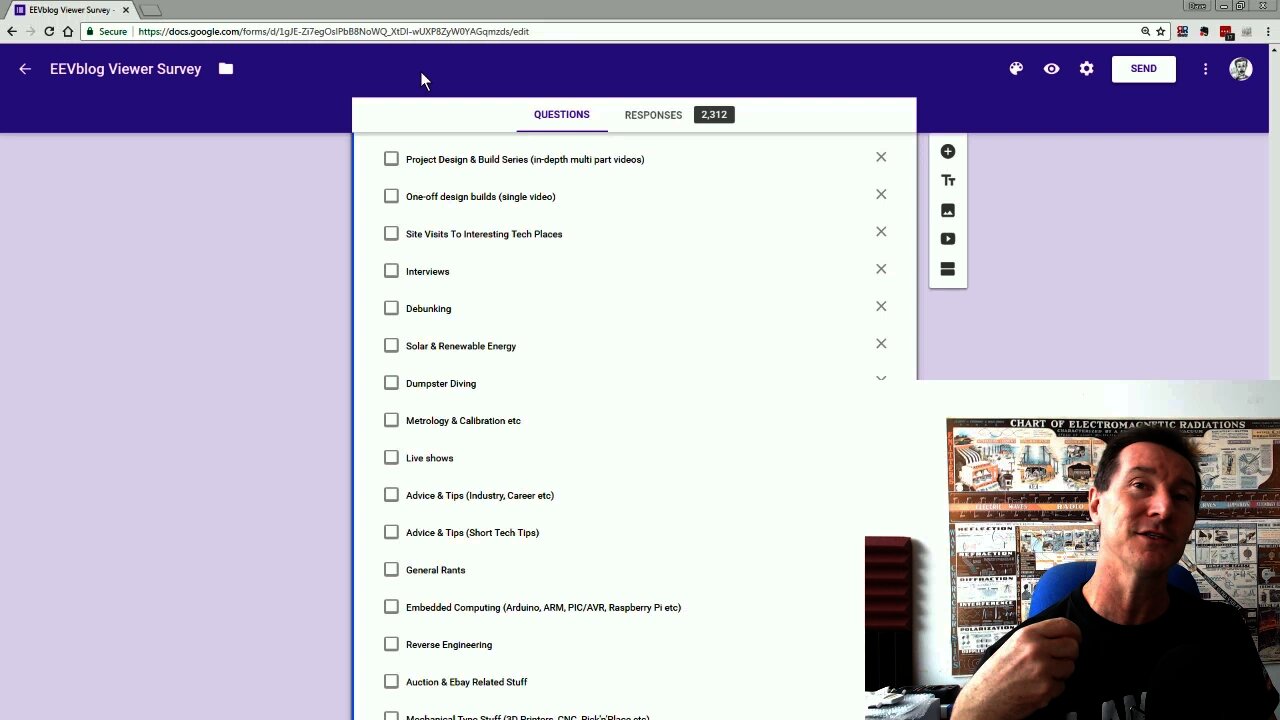Screen dimensions: 1280x720
Task: Reload the page in browser
Action: [49, 31]
